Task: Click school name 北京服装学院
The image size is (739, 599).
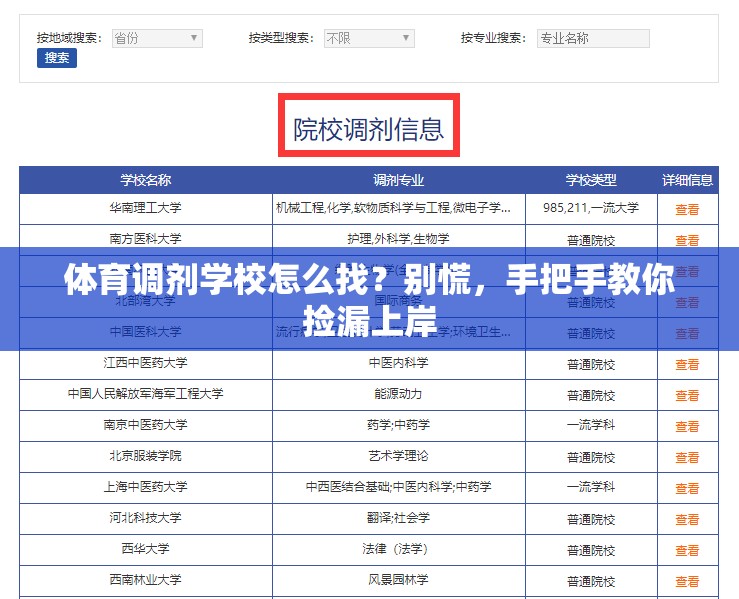Action: tap(146, 456)
